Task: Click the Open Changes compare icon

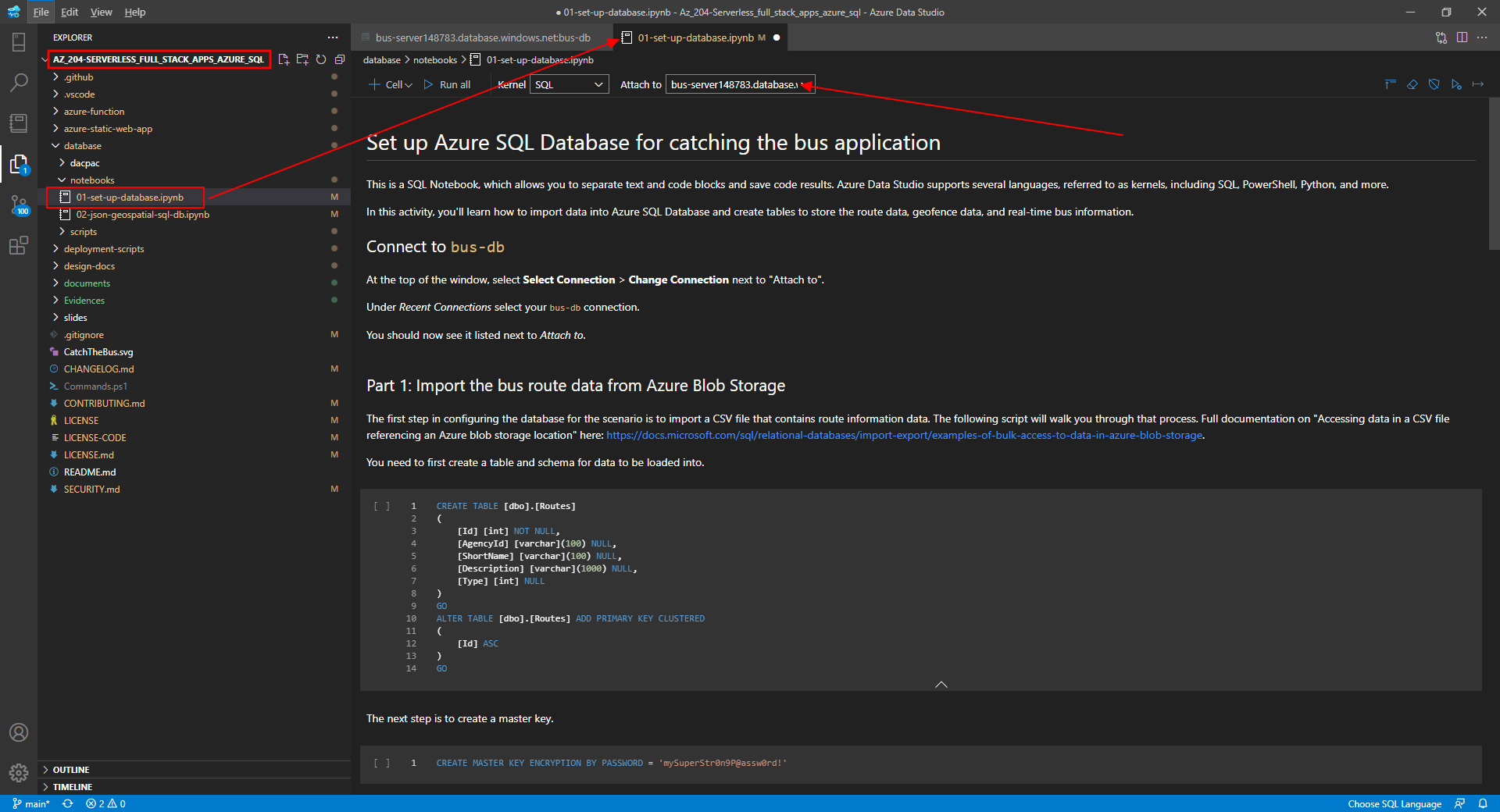Action: click(x=1441, y=37)
